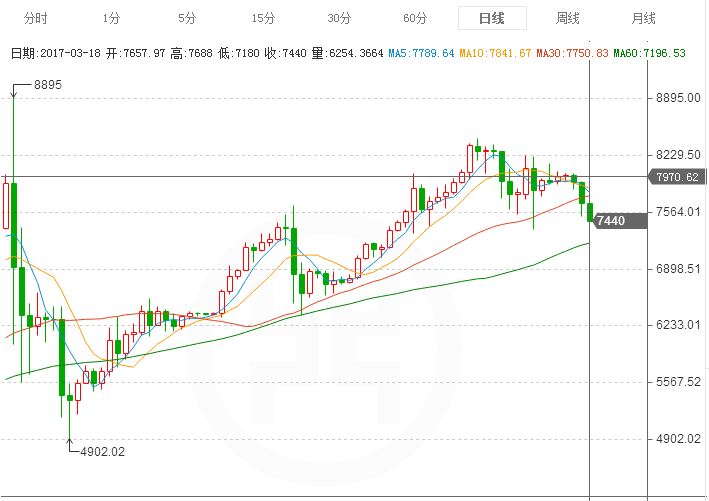Click the opening price 开:7657.97
The height and width of the screenshot is (501, 709).
pyautogui.click(x=136, y=53)
